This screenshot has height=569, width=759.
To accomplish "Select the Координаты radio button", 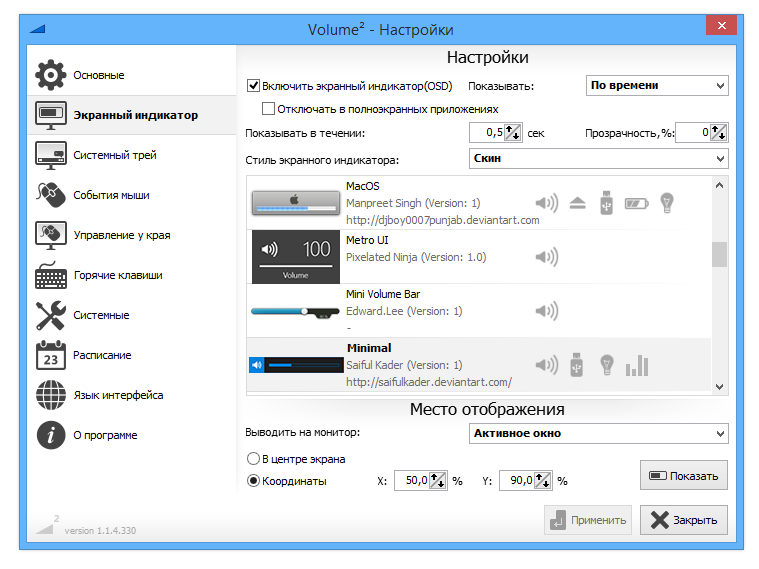I will tap(253, 480).
